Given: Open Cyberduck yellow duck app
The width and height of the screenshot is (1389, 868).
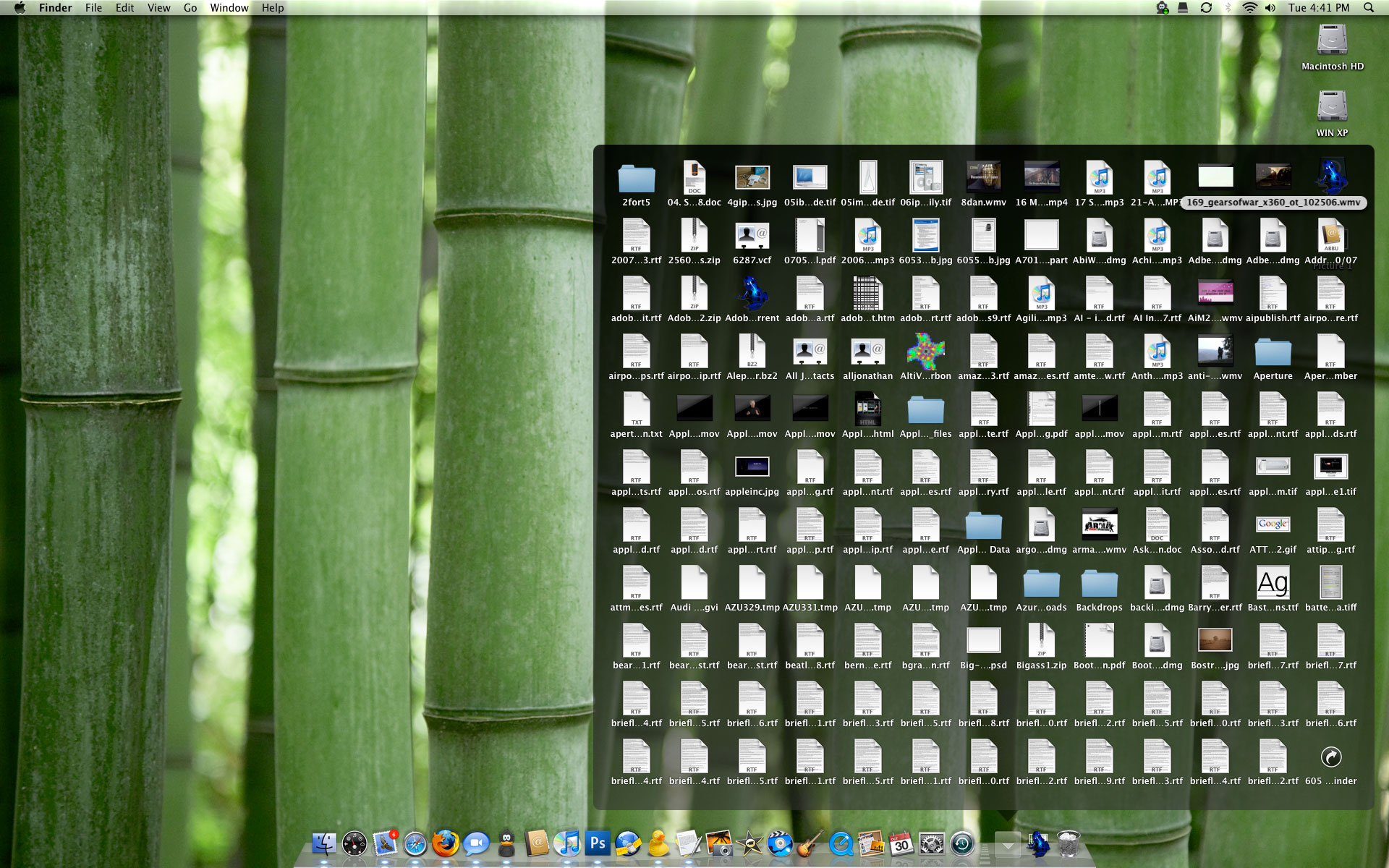Looking at the screenshot, I should pos(658,843).
